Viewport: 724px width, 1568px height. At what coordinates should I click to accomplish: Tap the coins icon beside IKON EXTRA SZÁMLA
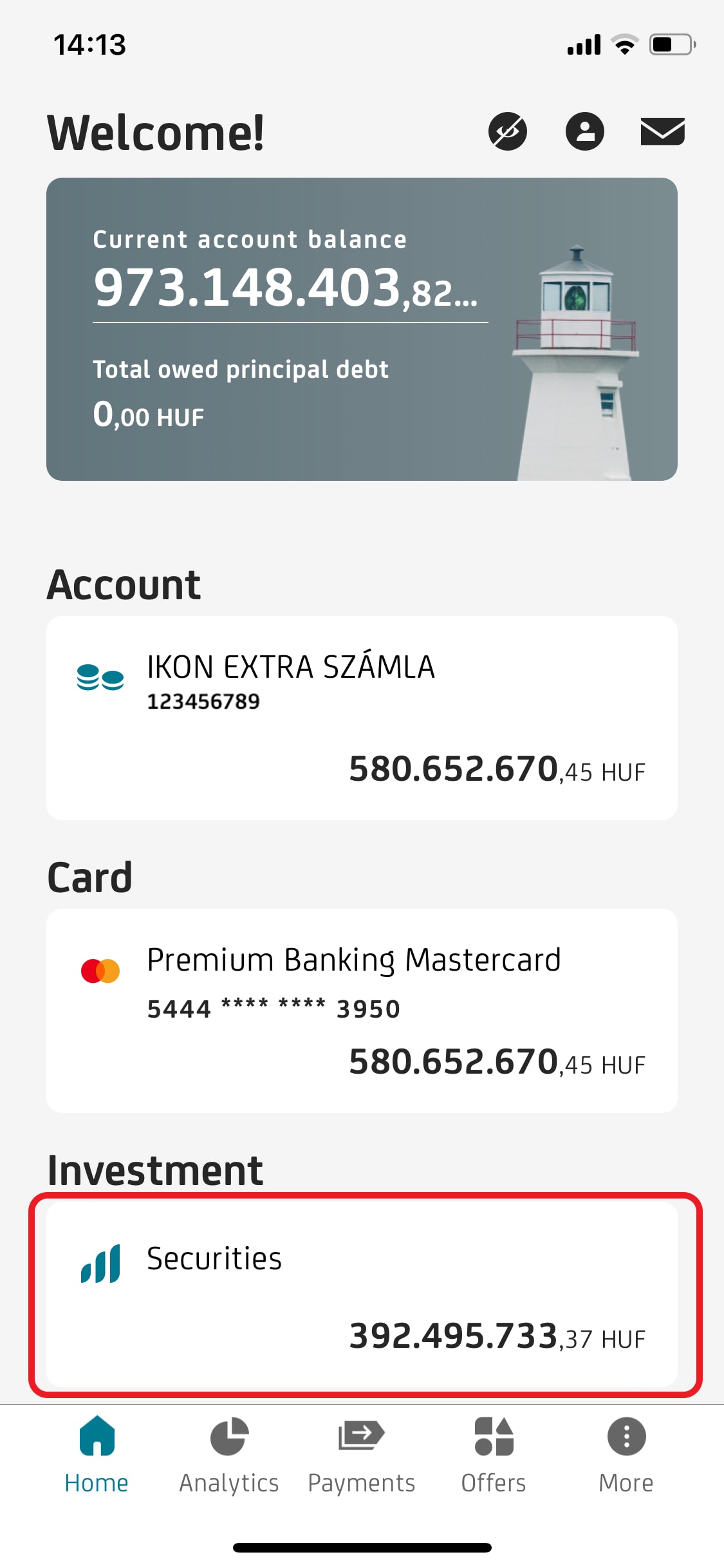tap(100, 677)
